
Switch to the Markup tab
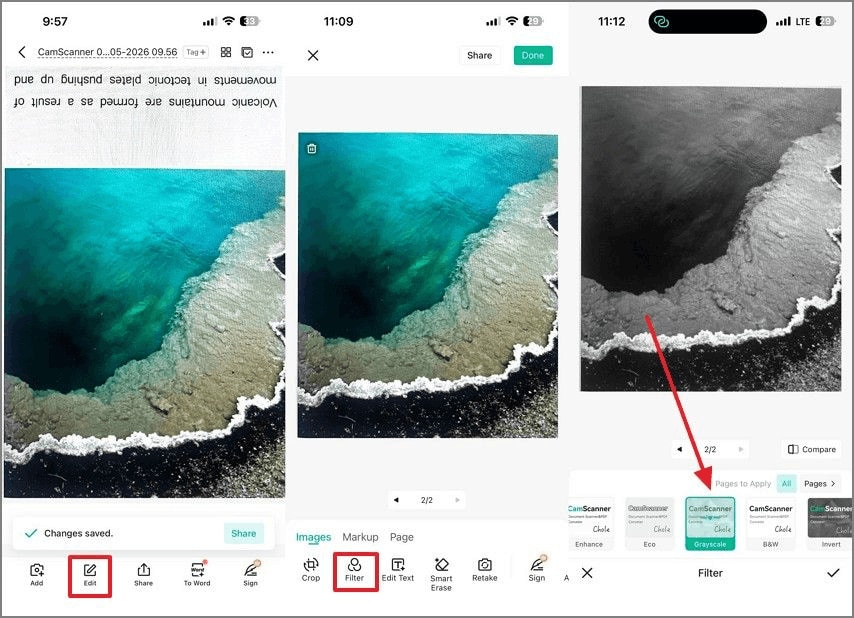360,537
